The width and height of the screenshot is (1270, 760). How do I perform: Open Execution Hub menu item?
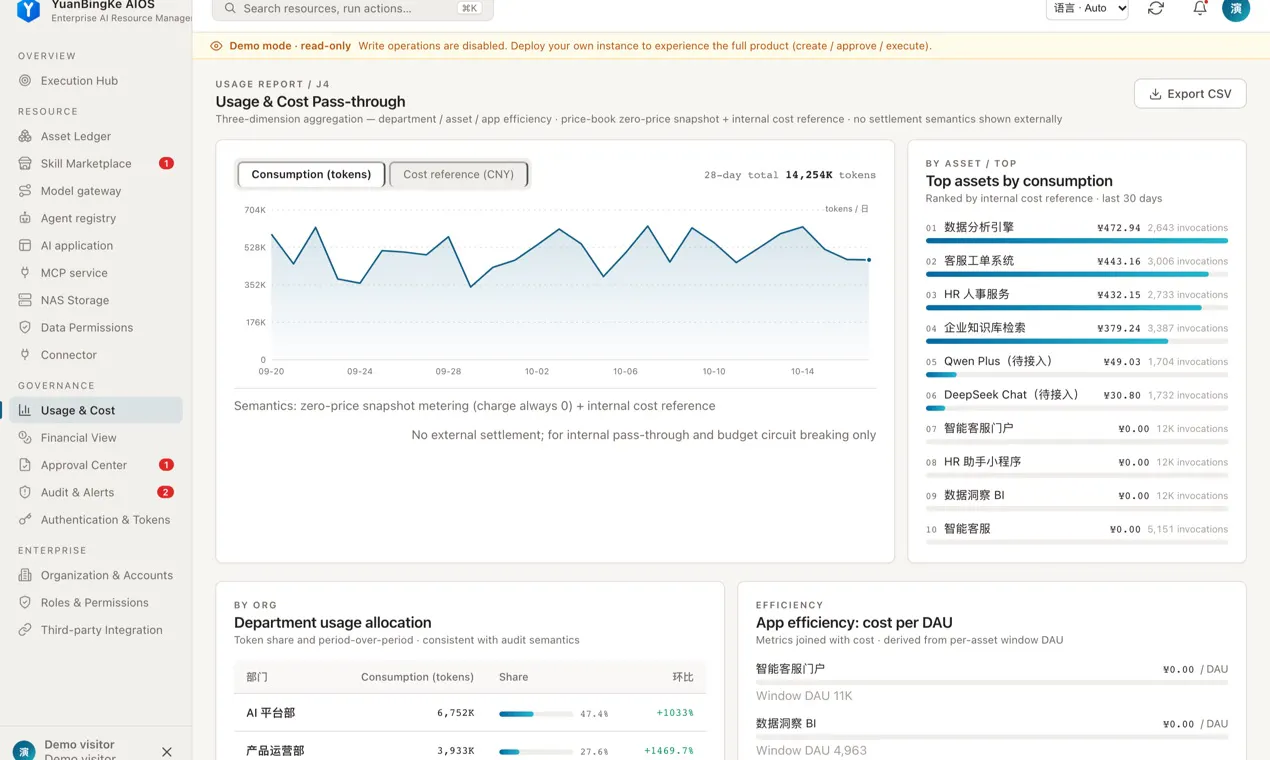coord(96,81)
